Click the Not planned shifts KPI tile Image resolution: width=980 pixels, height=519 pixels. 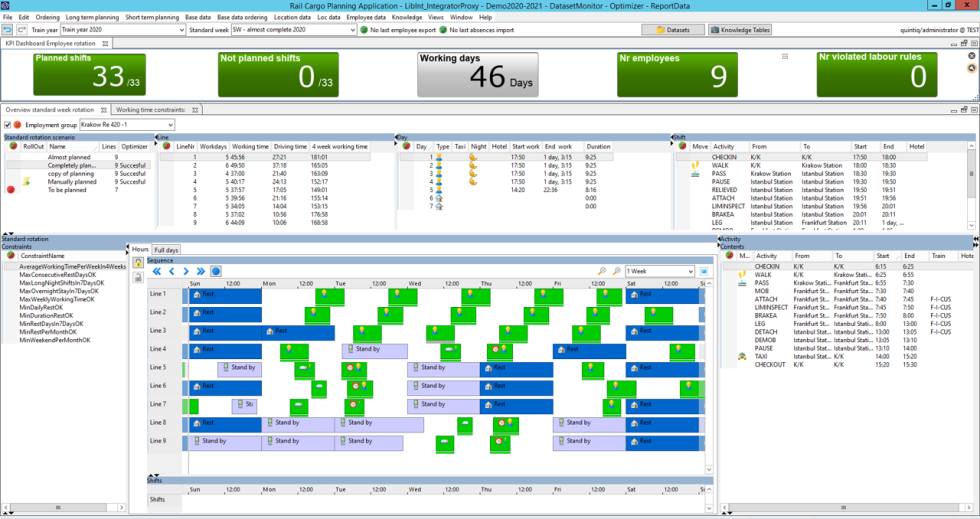coord(278,74)
